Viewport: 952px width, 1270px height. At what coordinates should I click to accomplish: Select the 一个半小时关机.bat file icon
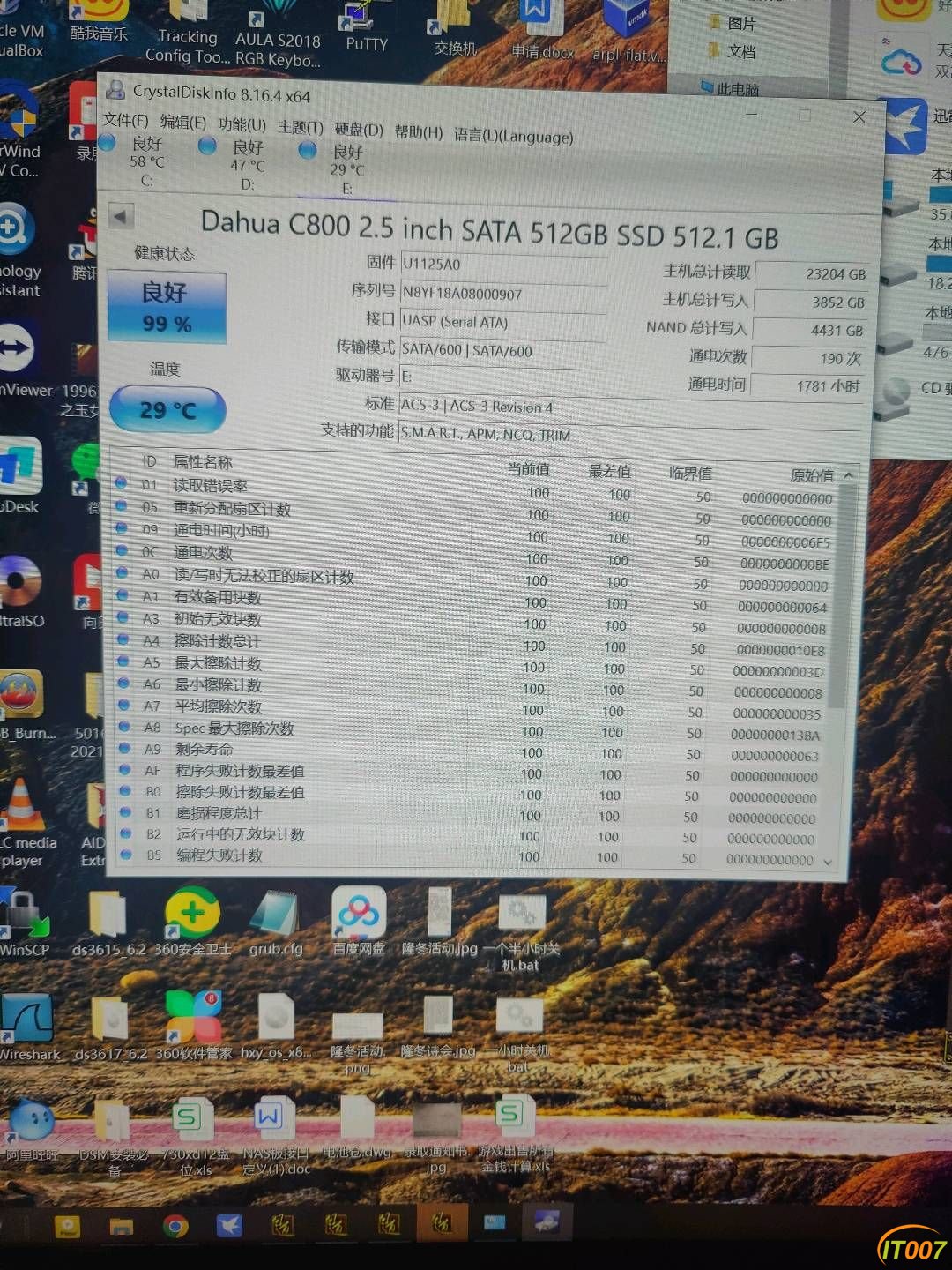click(522, 932)
